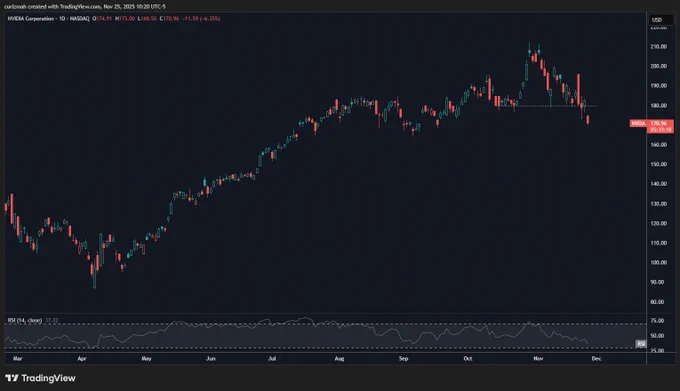The width and height of the screenshot is (680, 391).
Task: Click the 100.00 price axis label
Action: (x=658, y=262)
